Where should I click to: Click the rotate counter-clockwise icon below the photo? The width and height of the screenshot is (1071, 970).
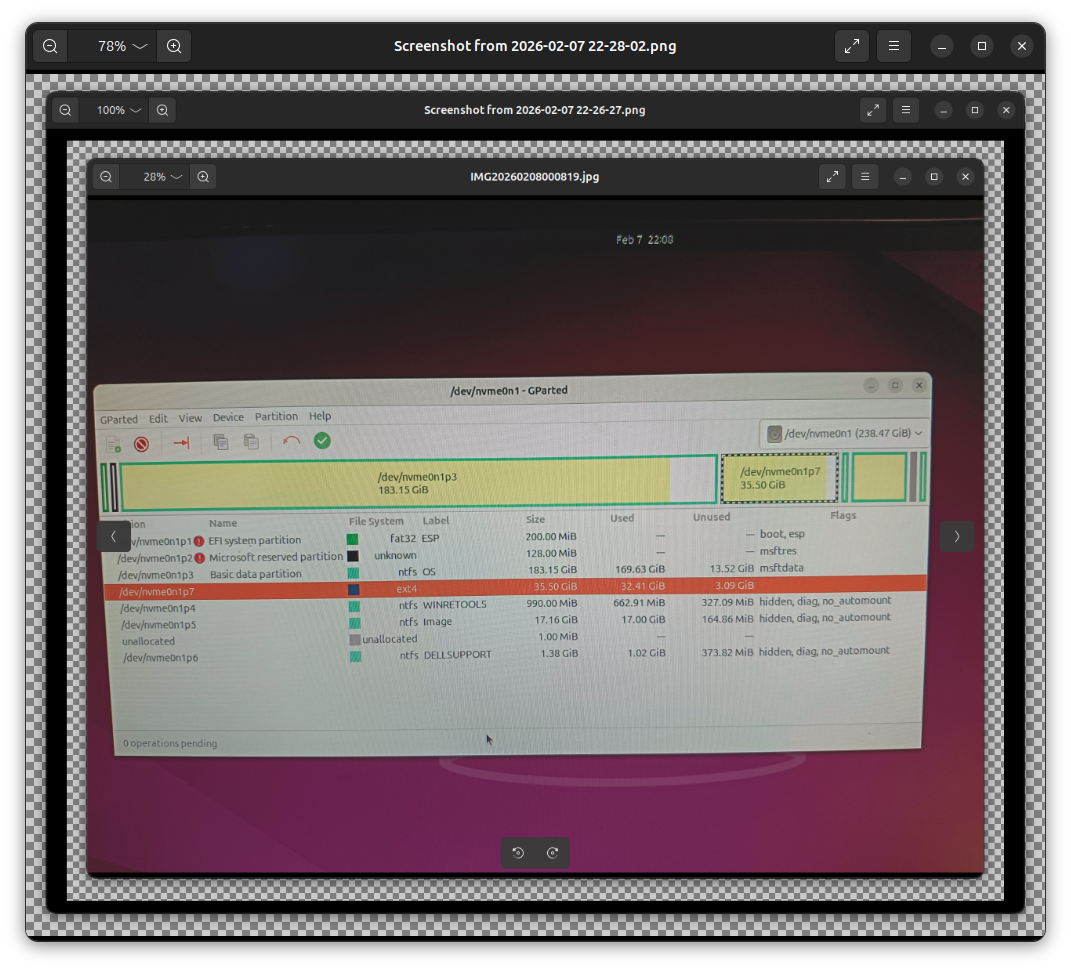click(518, 853)
